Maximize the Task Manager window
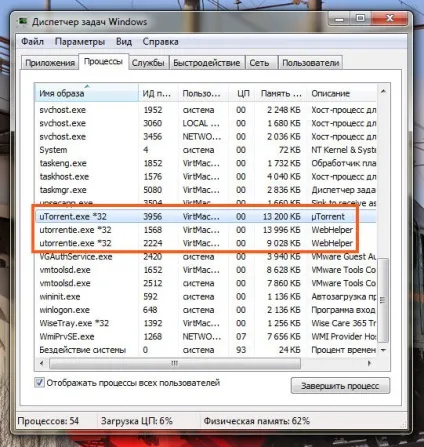This screenshot has height=447, width=424. [360, 19]
